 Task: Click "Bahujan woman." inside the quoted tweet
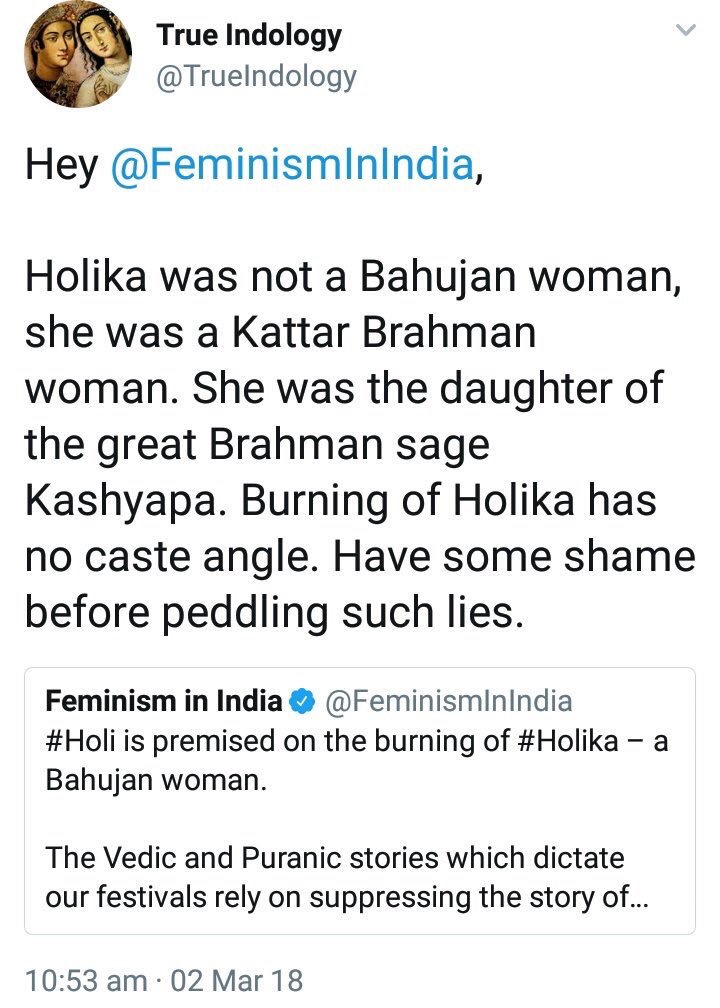[x=156, y=780]
